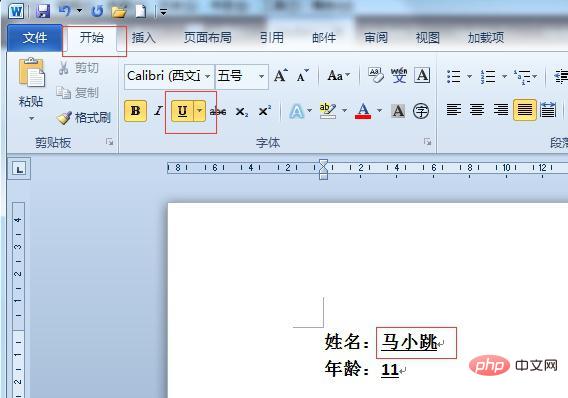
Task: Click 复制 copy button
Action: tap(78, 93)
